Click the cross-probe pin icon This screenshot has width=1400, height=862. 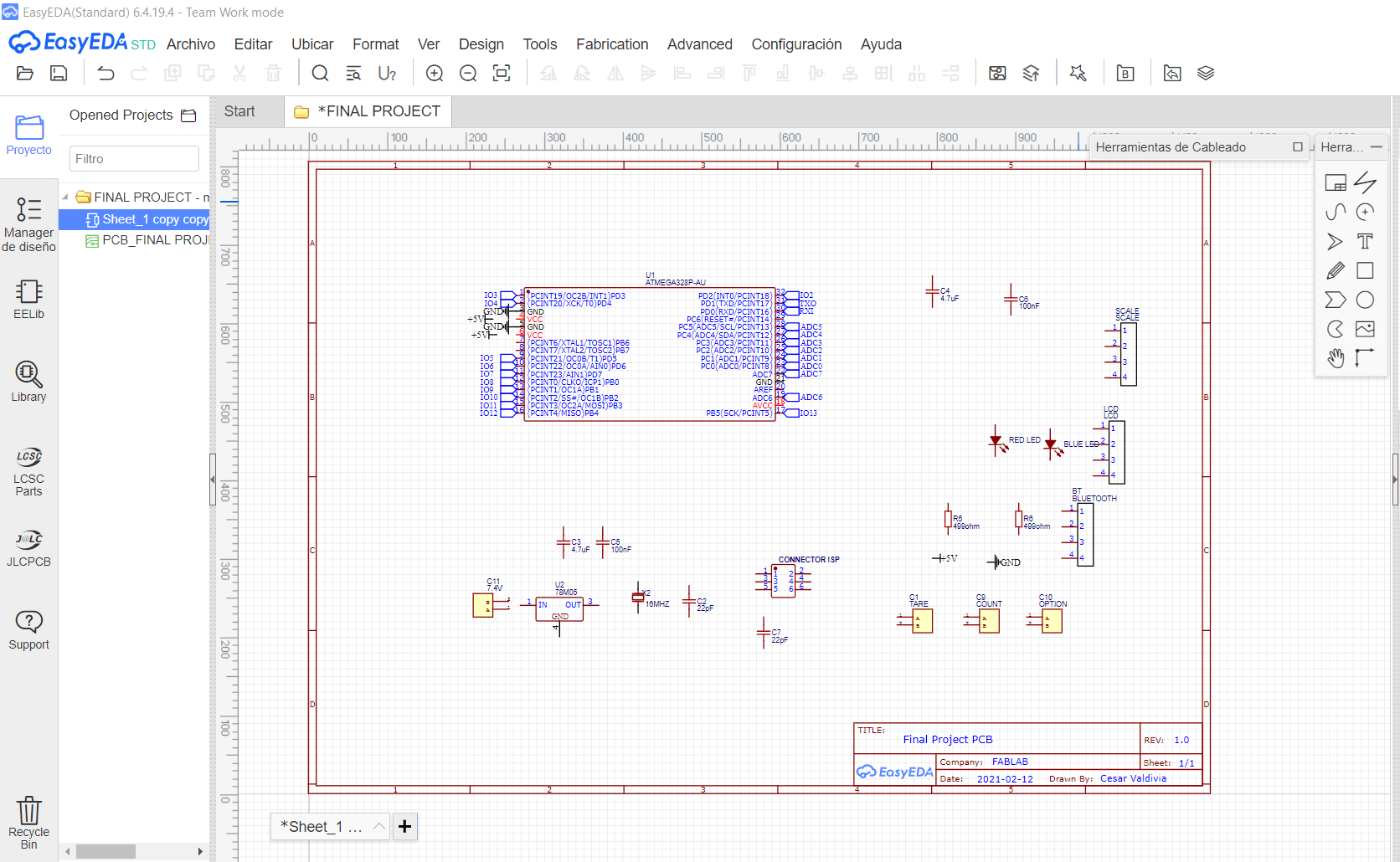(x=1078, y=74)
